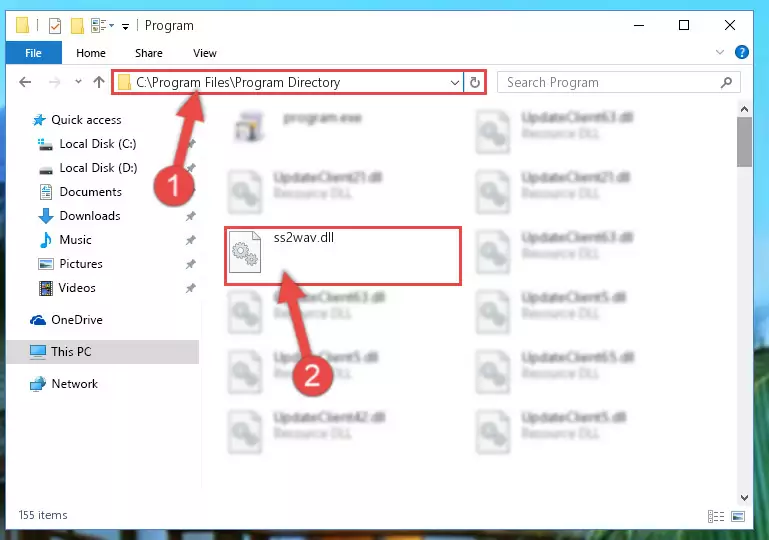The height and width of the screenshot is (540, 769).
Task: Click the folder icon in title bar
Action: coord(23,25)
